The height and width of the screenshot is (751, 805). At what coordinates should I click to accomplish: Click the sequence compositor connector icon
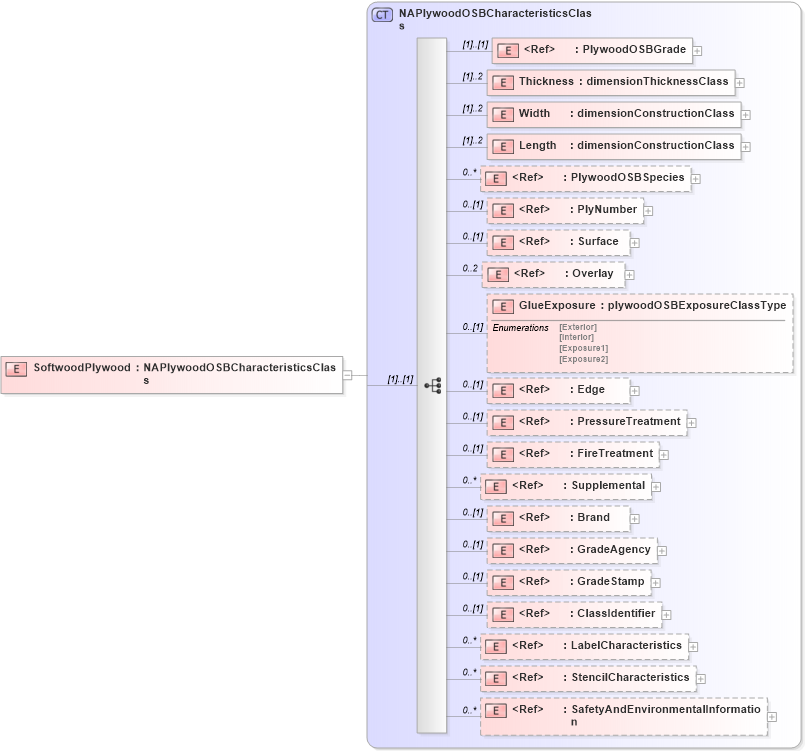(432, 385)
